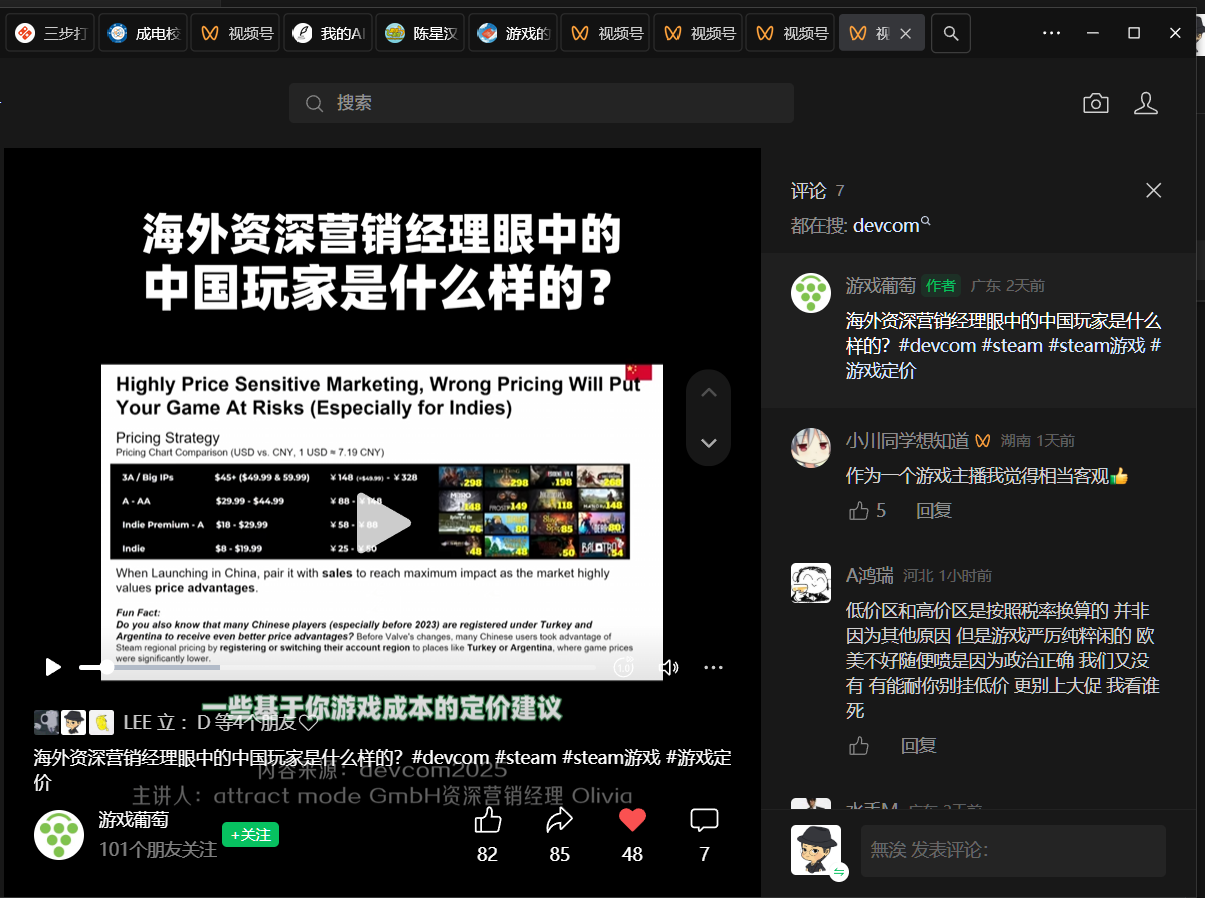Close the 评论 comments panel

[1153, 190]
